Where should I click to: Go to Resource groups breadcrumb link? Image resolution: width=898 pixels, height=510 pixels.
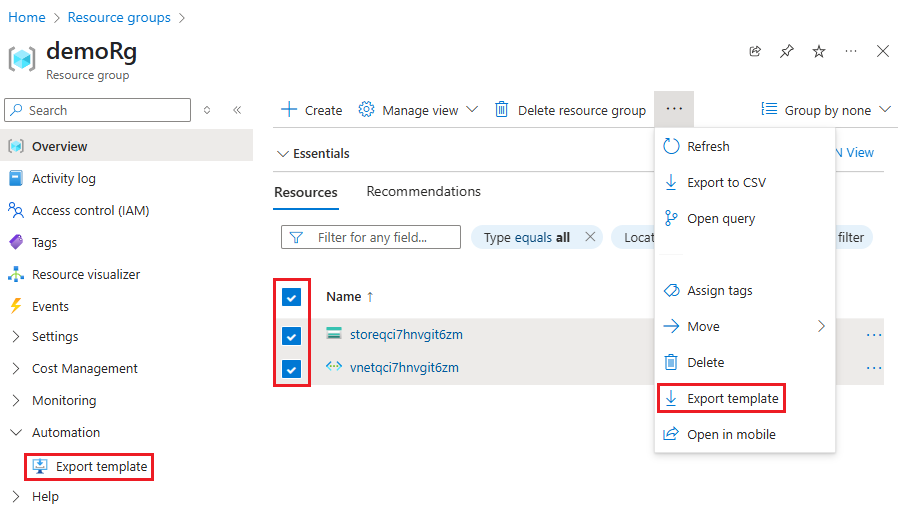119,18
